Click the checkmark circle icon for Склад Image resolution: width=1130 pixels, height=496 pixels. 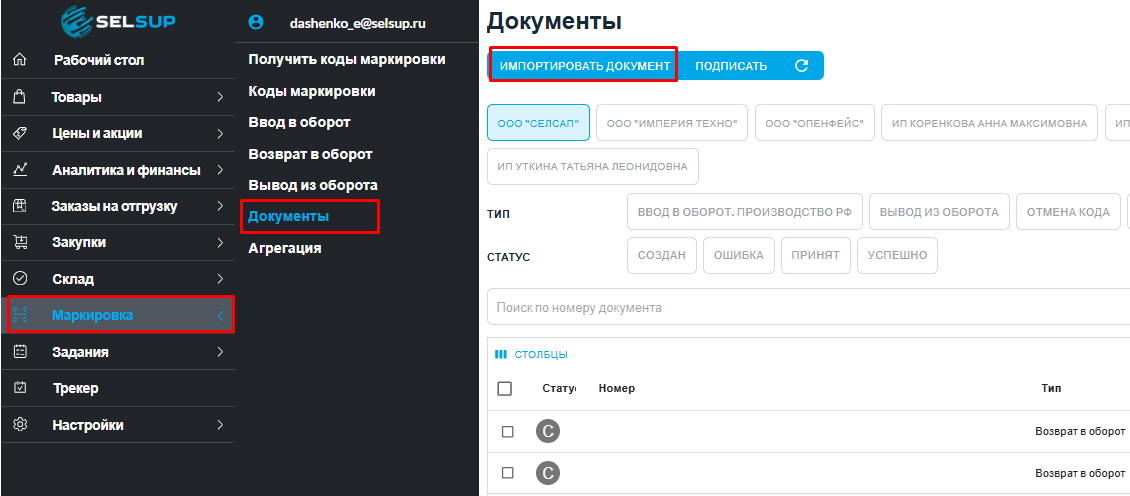pos(19,279)
